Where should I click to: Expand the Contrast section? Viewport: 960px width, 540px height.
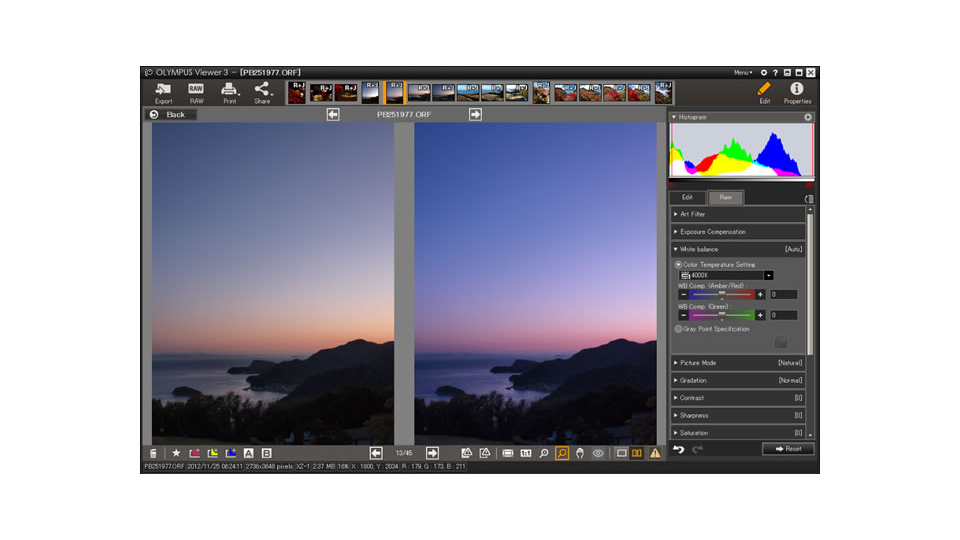click(738, 398)
